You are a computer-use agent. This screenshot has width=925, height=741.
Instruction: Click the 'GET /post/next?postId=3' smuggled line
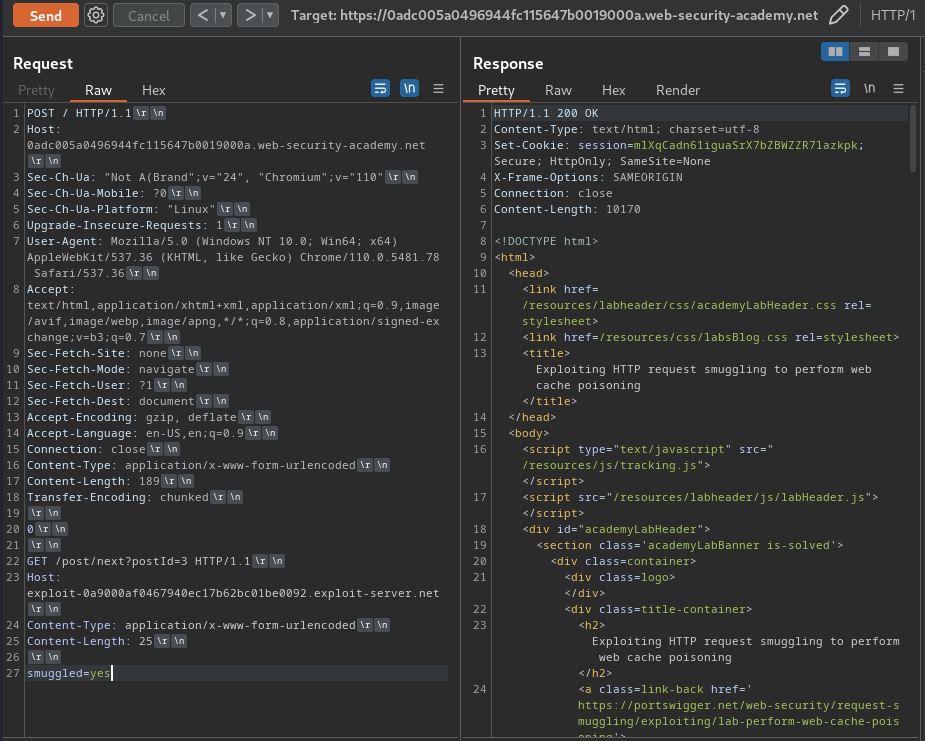tap(139, 561)
